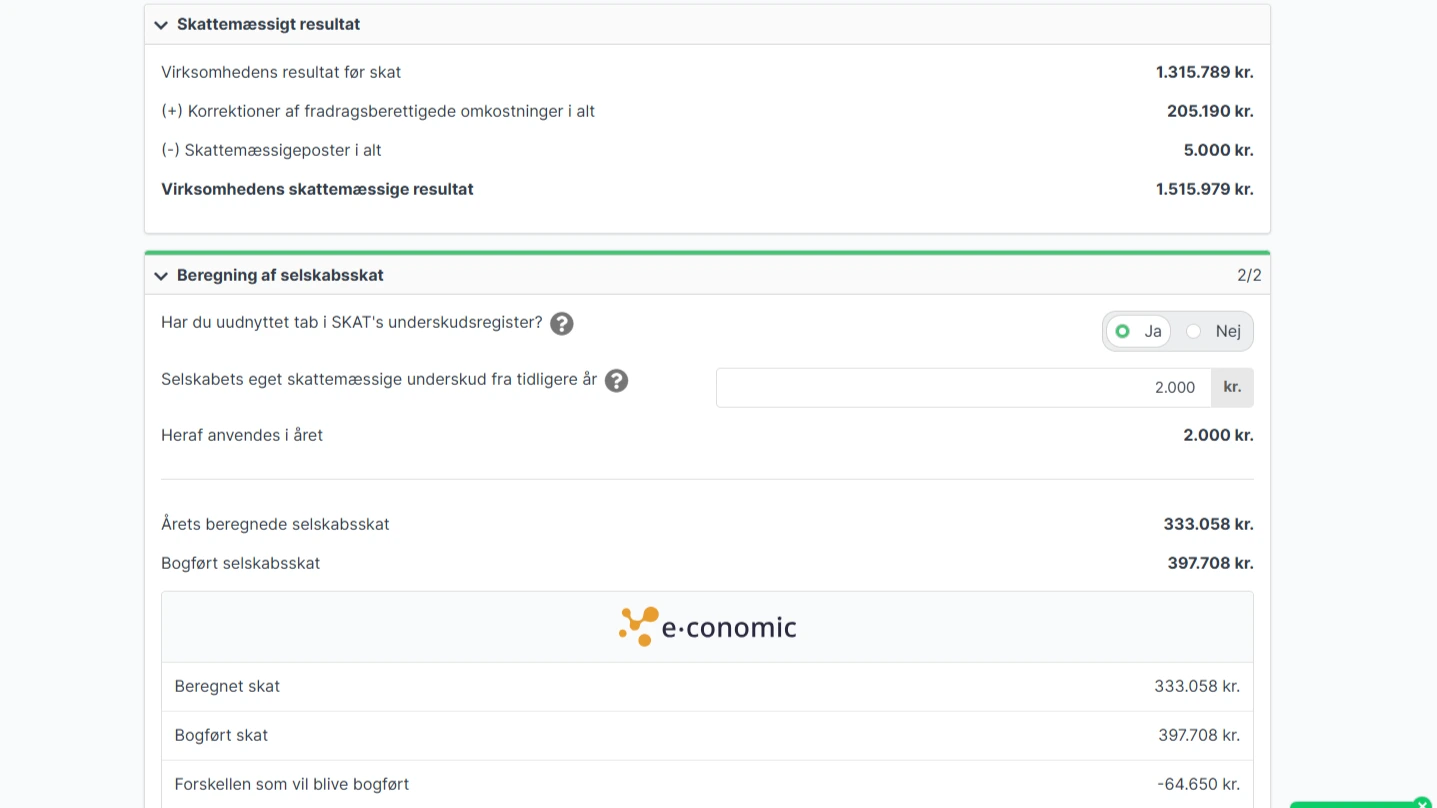Click the Beregning af selskabsskat header title
The image size is (1437, 808).
280,275
